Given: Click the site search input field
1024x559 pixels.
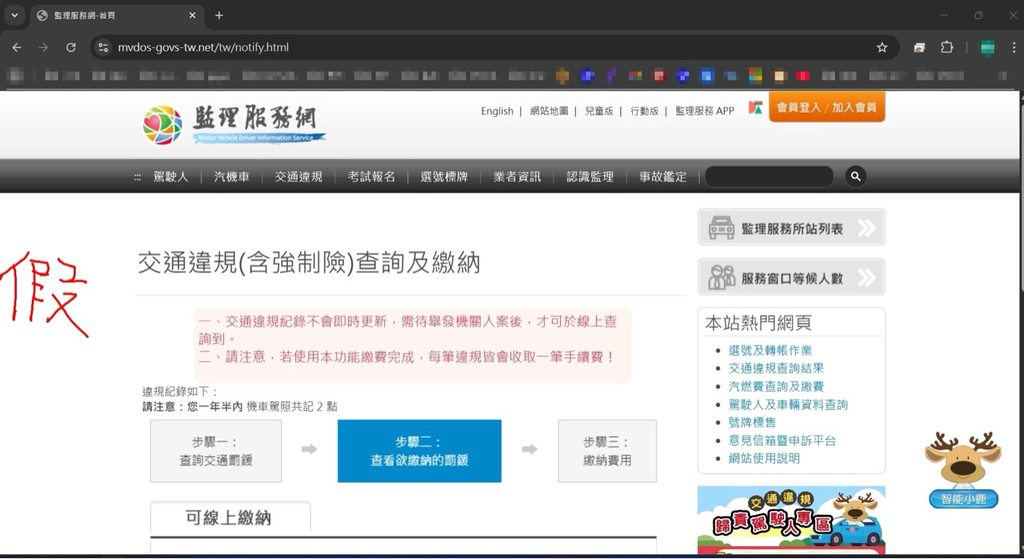Looking at the screenshot, I should (768, 177).
